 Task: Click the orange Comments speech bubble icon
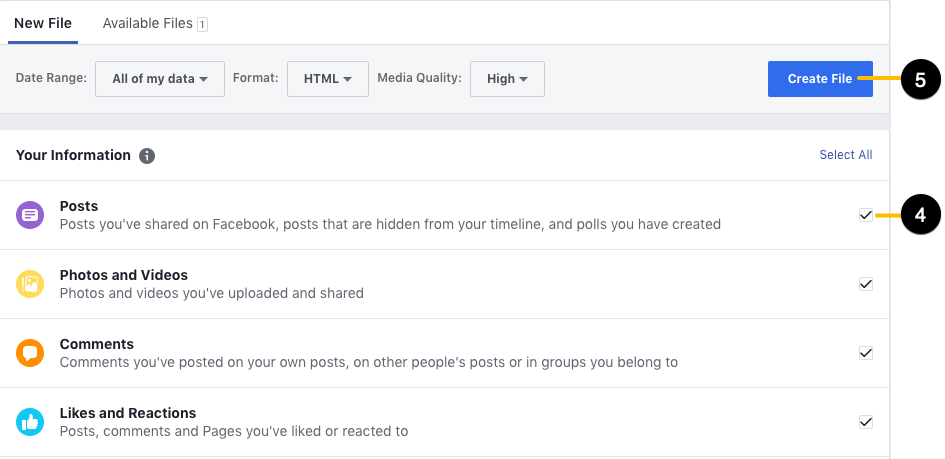30,353
